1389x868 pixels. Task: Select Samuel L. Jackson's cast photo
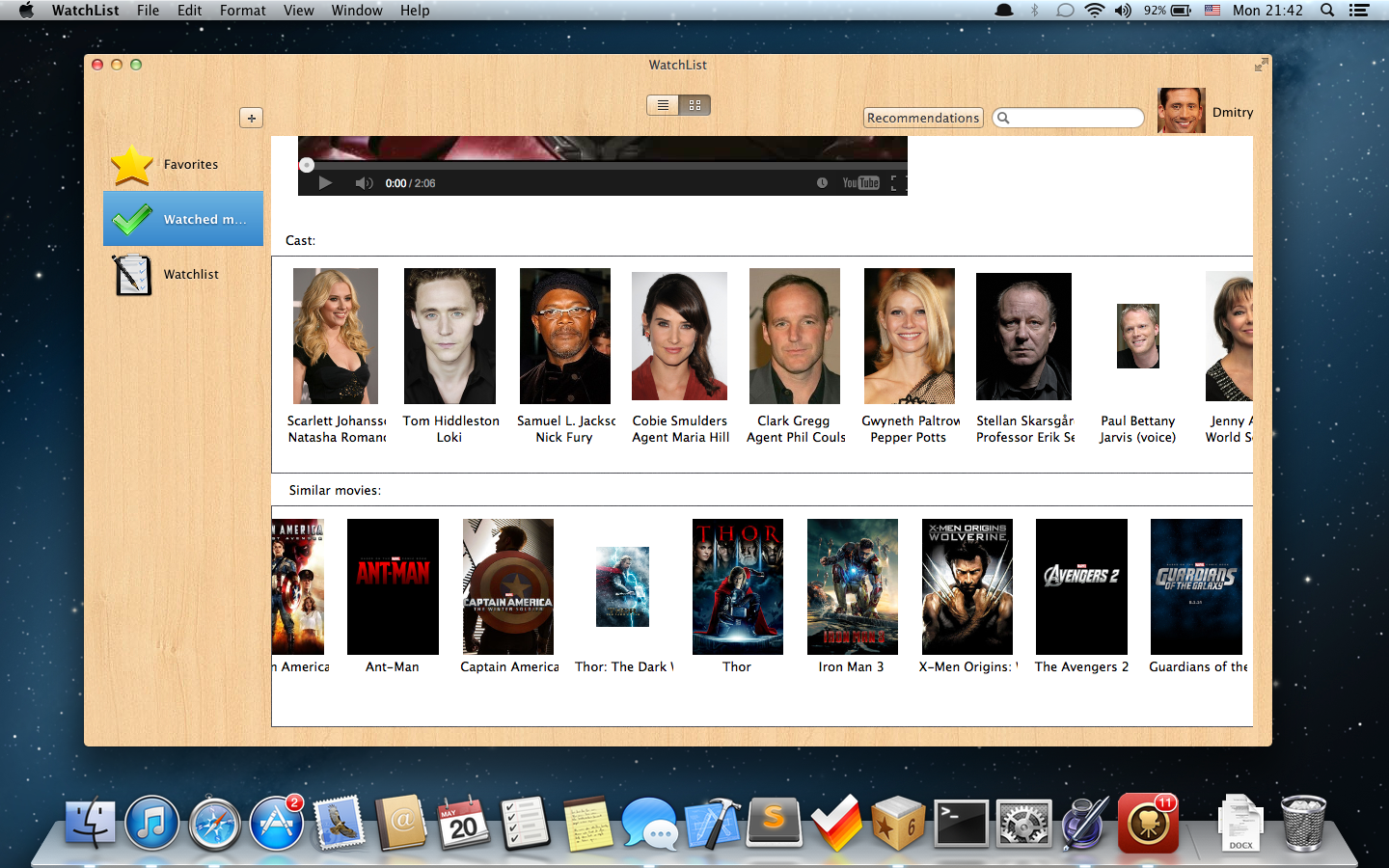565,336
